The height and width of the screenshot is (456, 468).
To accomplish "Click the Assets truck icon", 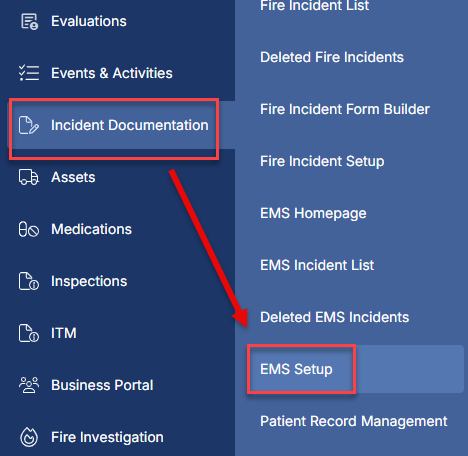I will point(29,177).
